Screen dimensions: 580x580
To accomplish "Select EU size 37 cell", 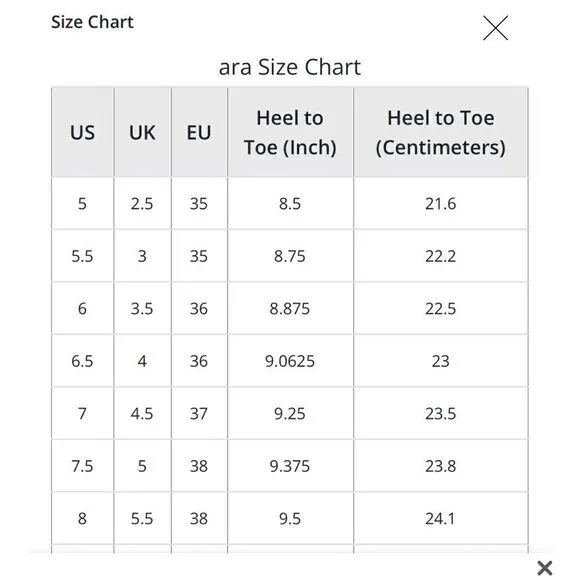I will pos(199,414).
